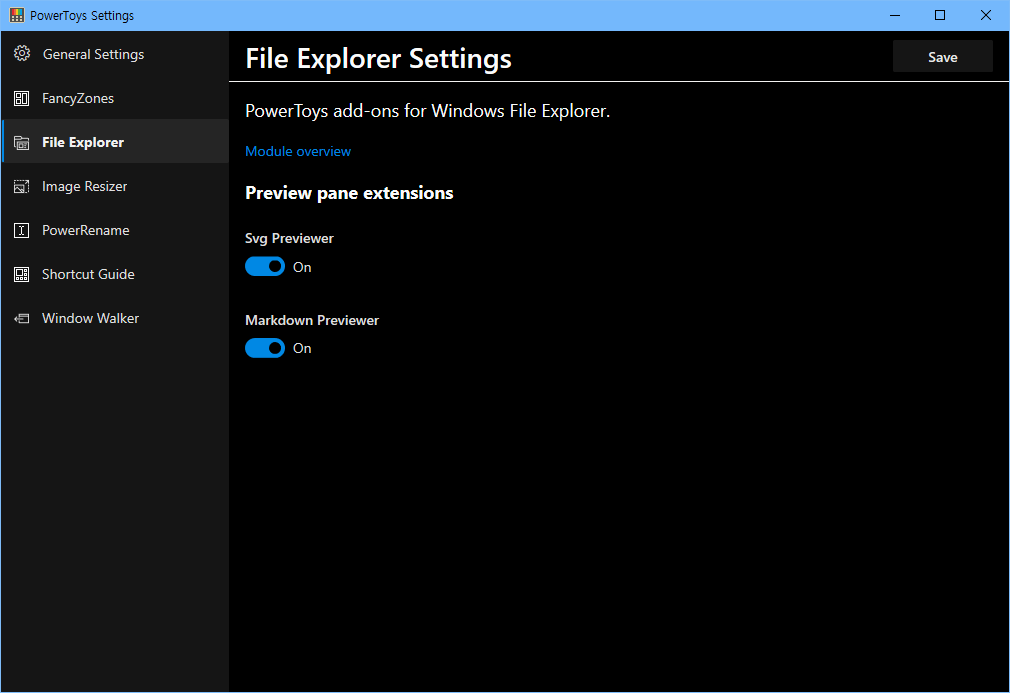Click the File Explorer Settings title
Viewport: 1010px width, 693px height.
(379, 59)
